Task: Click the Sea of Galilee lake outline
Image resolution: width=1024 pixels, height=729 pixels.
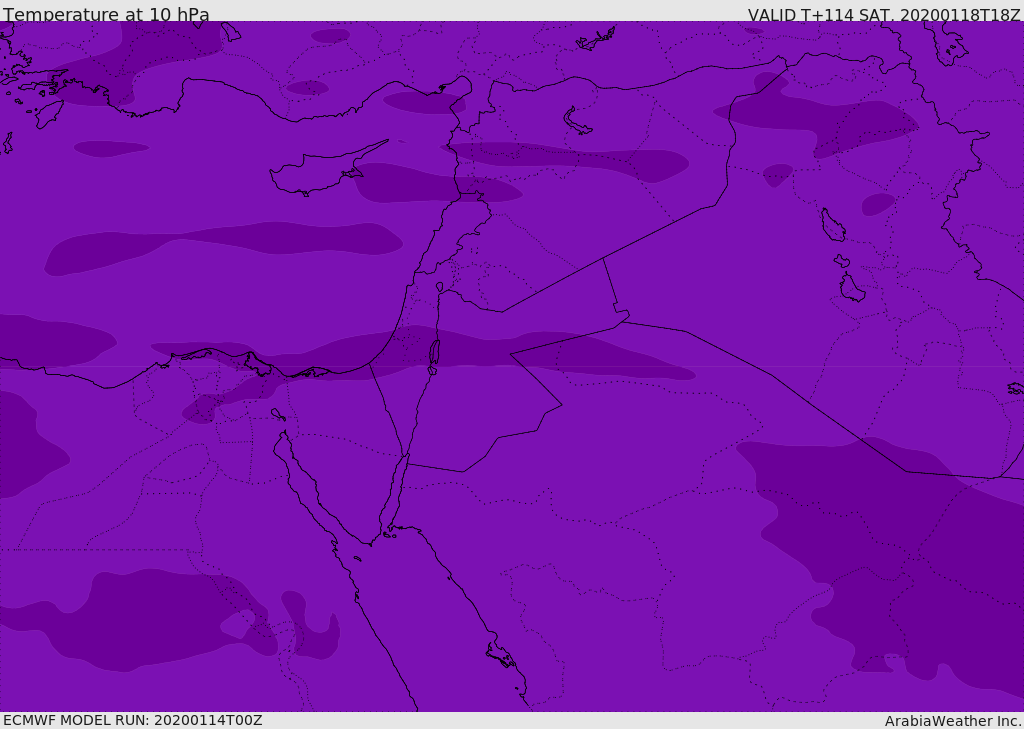Action: coord(439,287)
